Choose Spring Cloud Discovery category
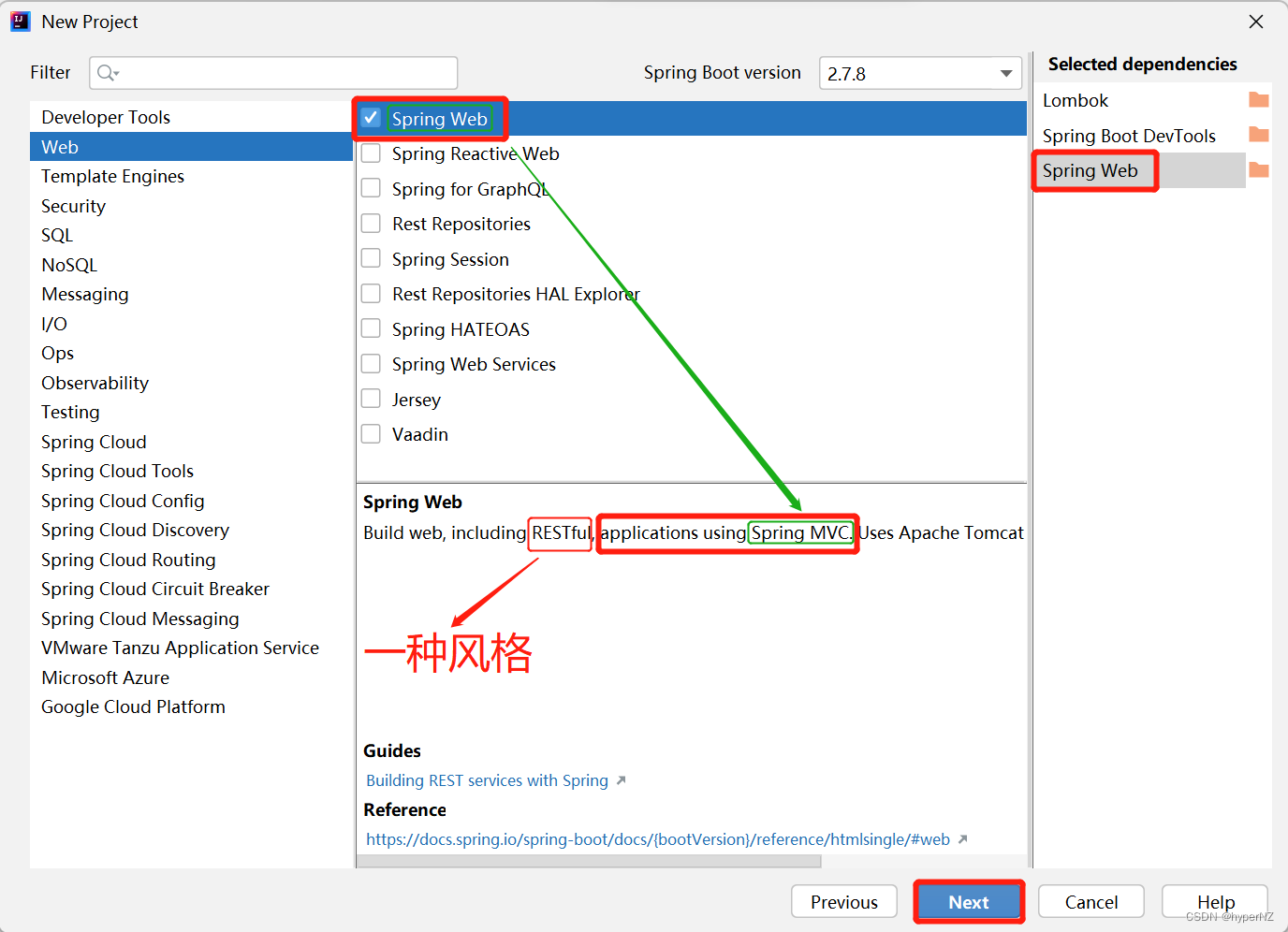The image size is (1288, 932). pos(191,530)
